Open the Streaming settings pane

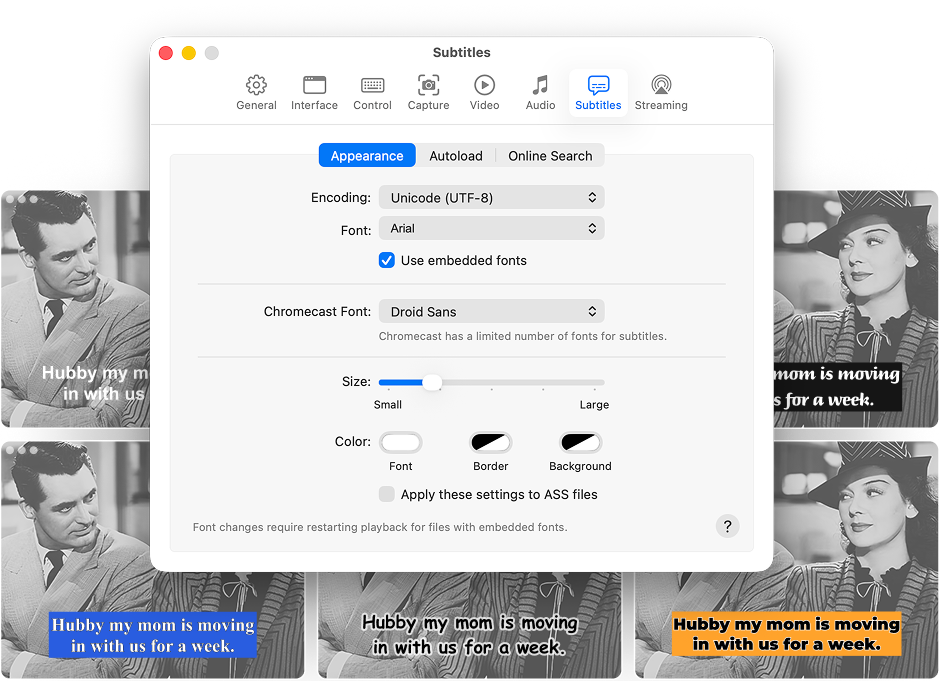(660, 92)
